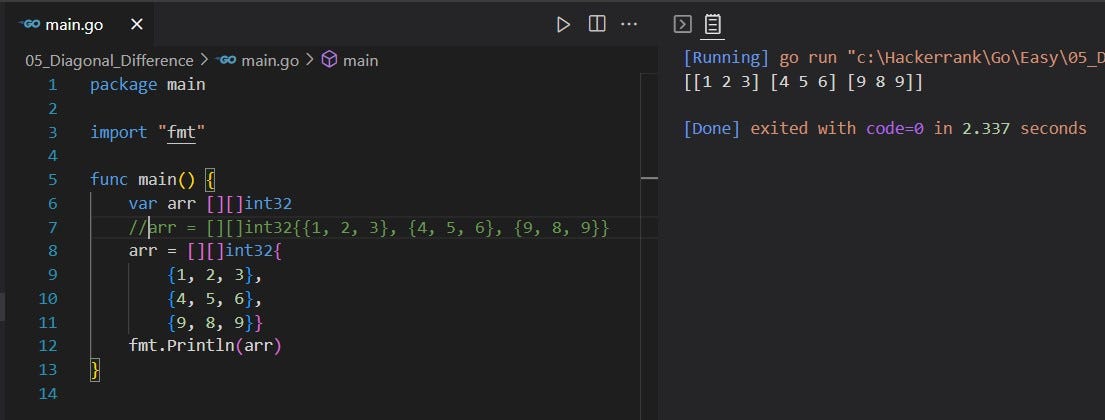The width and height of the screenshot is (1105, 420).
Task: Click the "package main" line
Action: (x=148, y=85)
